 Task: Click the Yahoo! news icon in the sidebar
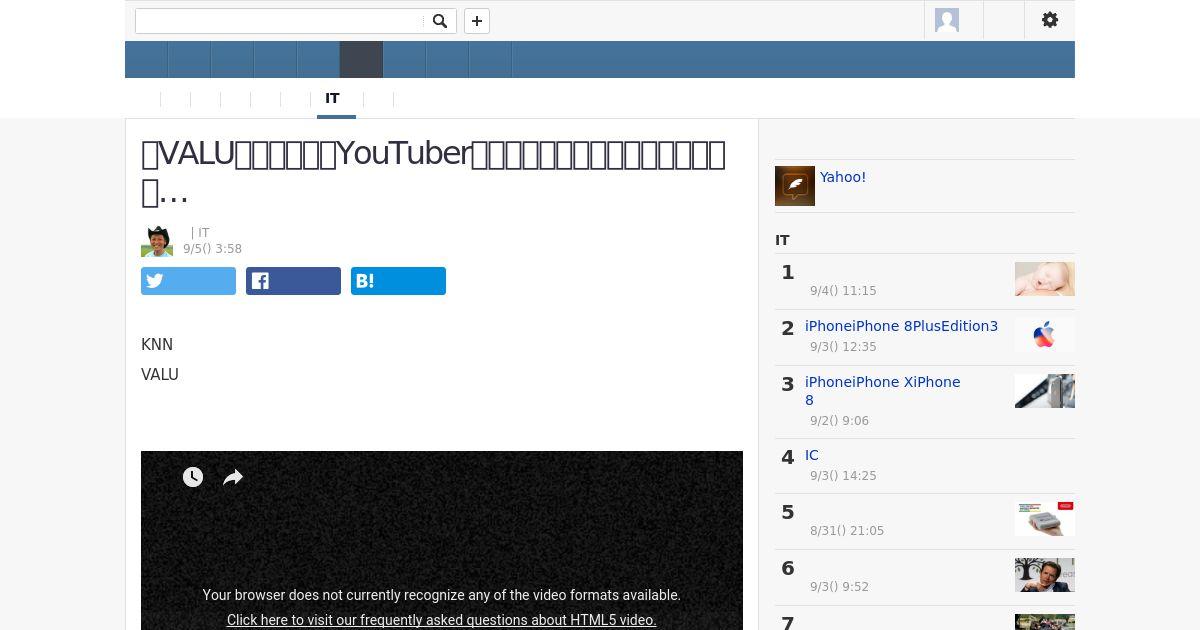795,186
